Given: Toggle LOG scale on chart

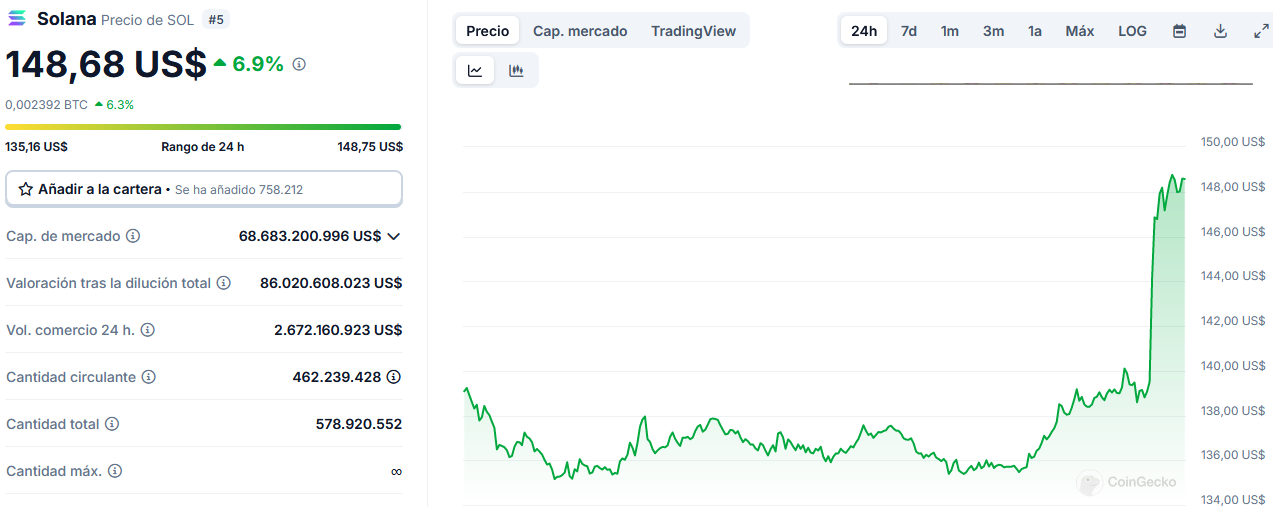Looking at the screenshot, I should click(x=1133, y=31).
